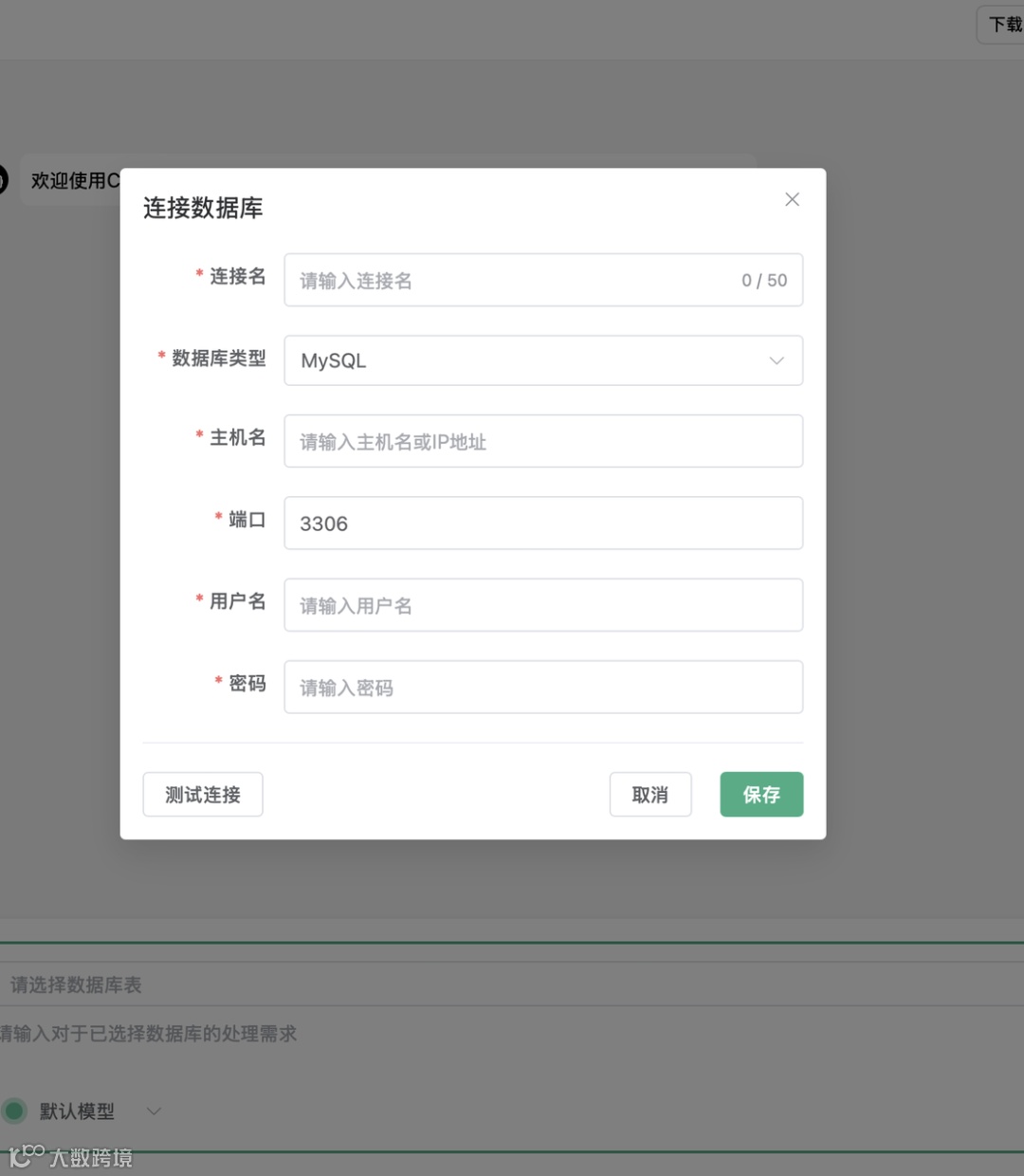Expand database type list via chevron arrow
Viewport: 1024px width, 1176px height.
pyautogui.click(x=777, y=360)
